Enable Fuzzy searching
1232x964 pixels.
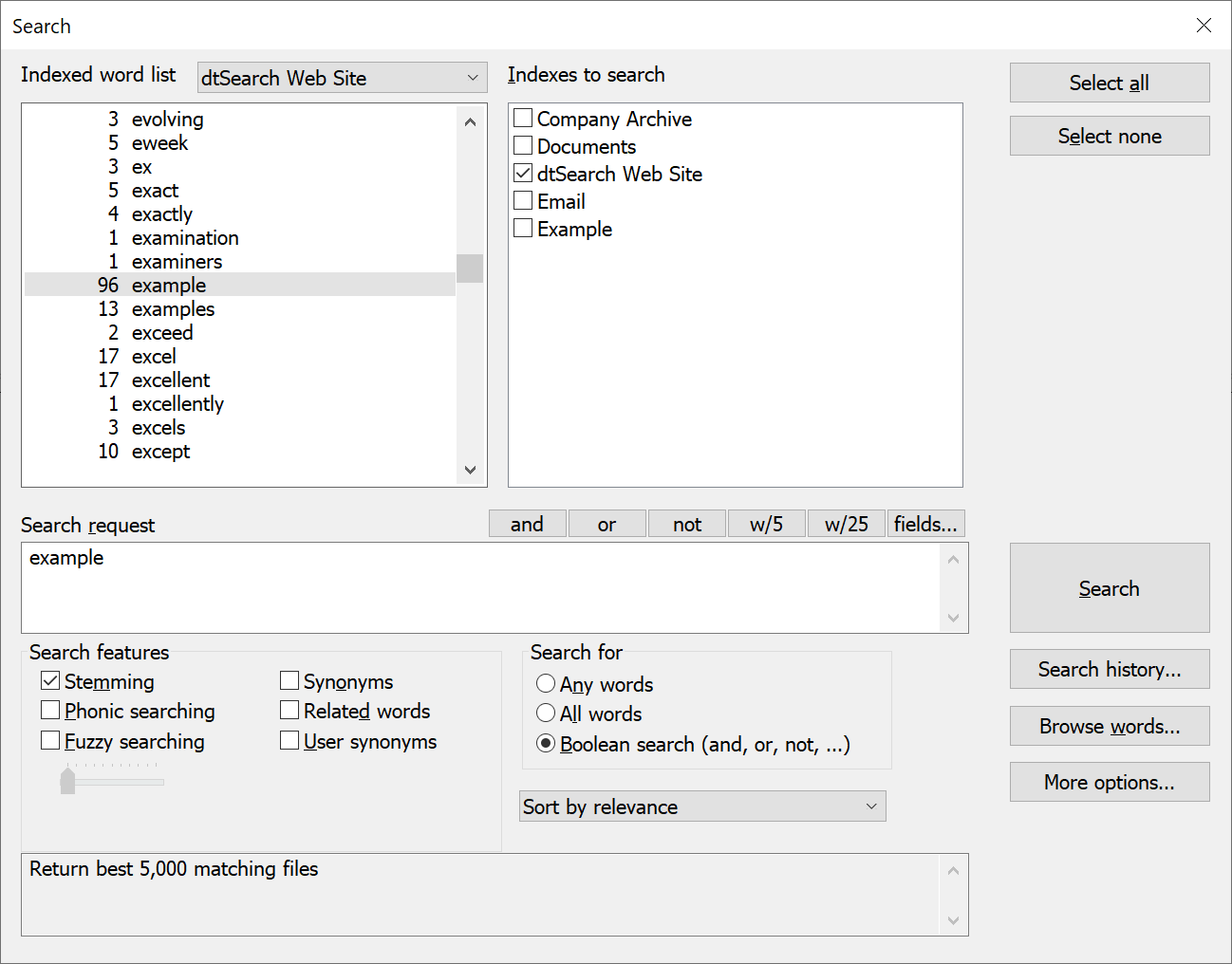click(x=50, y=741)
